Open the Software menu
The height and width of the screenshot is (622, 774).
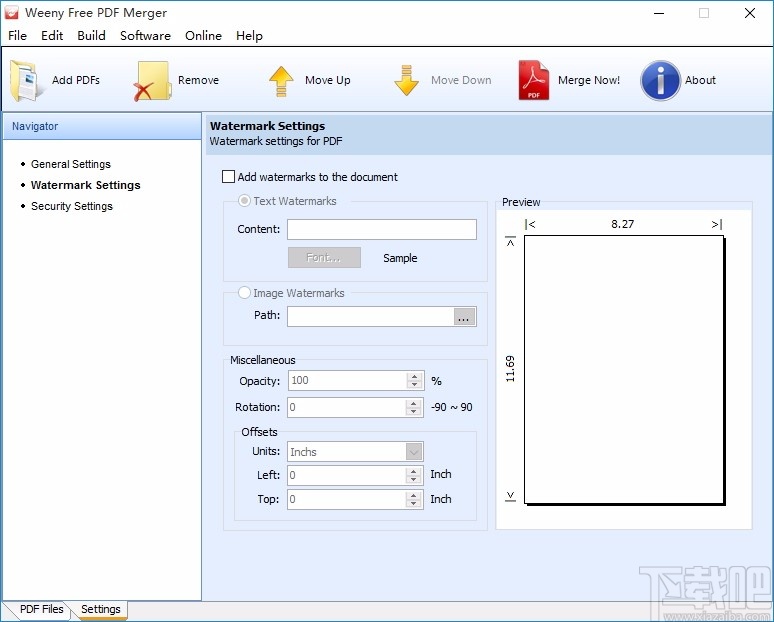pyautogui.click(x=145, y=36)
